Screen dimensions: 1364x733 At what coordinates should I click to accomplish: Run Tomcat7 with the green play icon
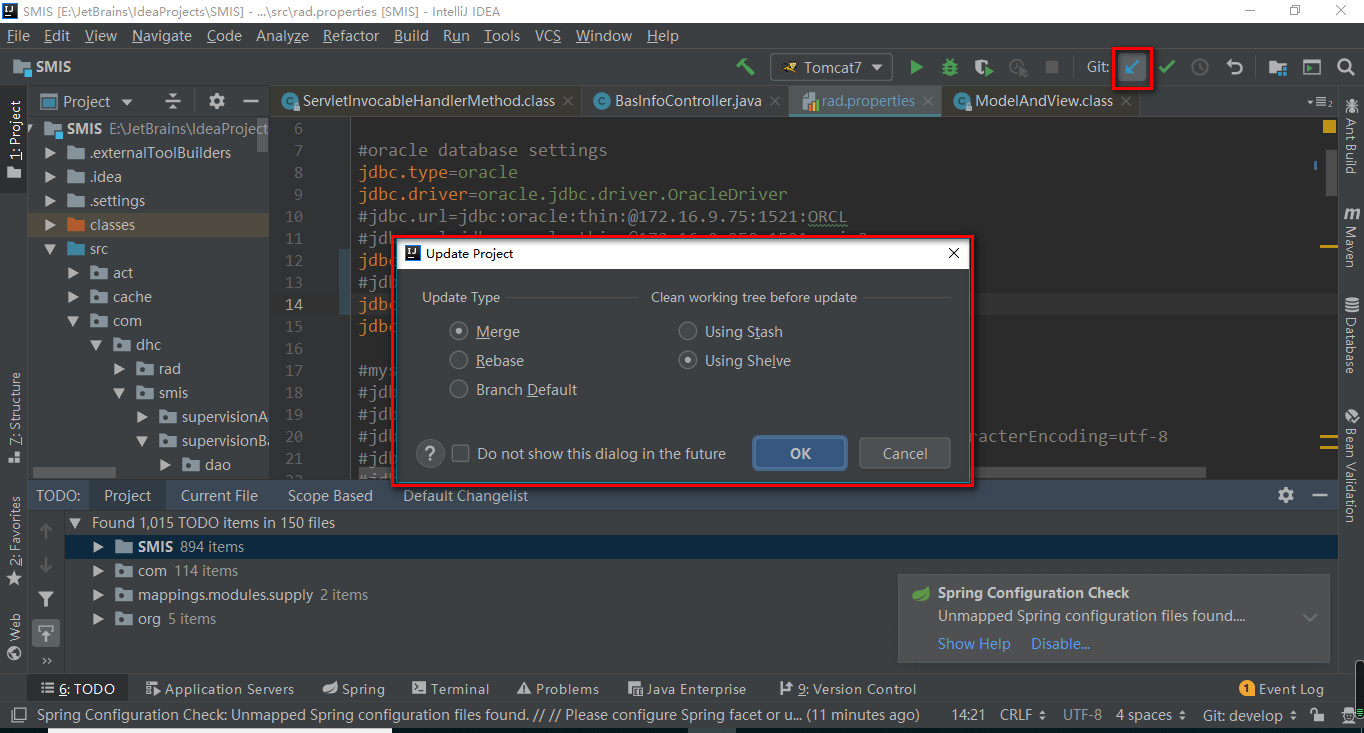coord(916,67)
